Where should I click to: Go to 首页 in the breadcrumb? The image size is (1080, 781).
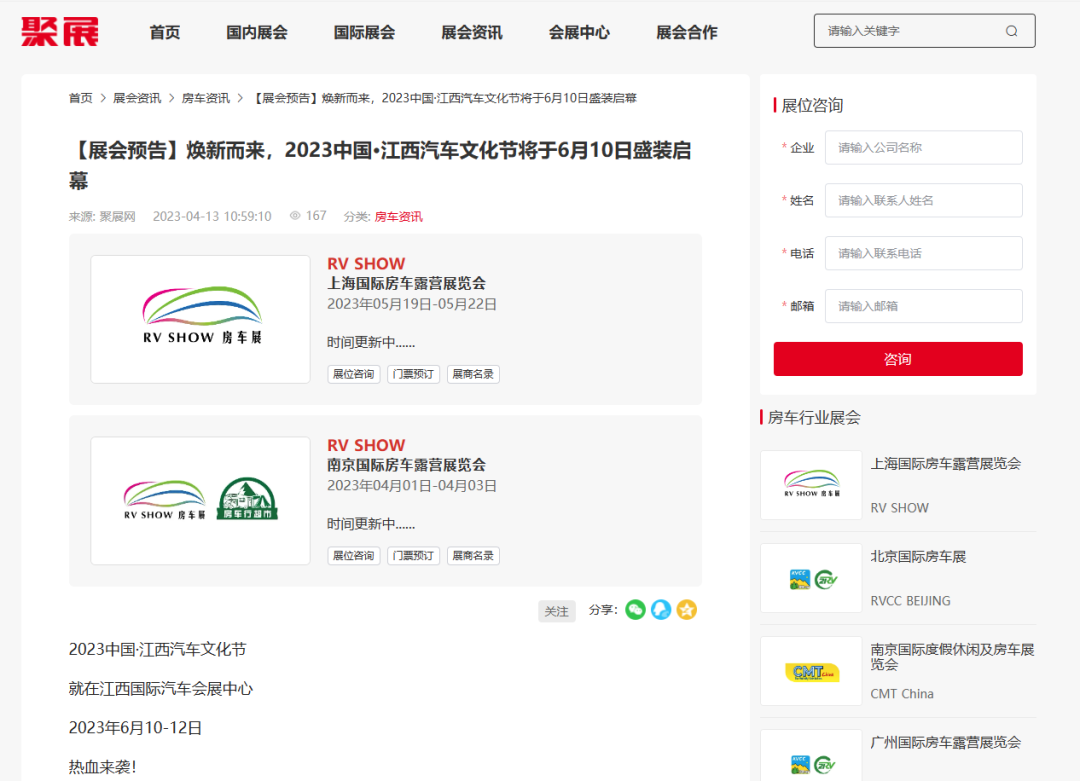pos(81,98)
